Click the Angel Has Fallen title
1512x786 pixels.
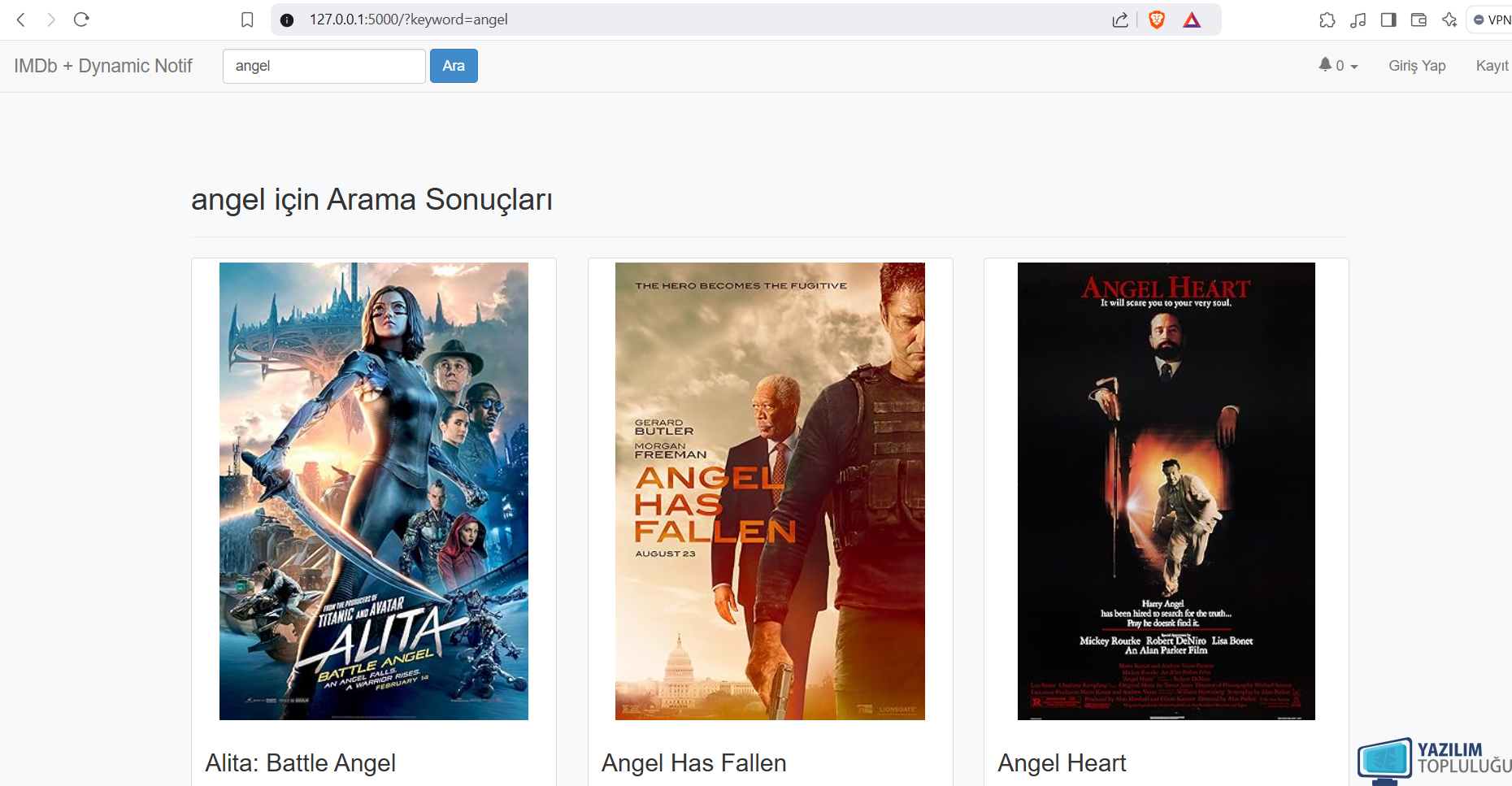[694, 763]
